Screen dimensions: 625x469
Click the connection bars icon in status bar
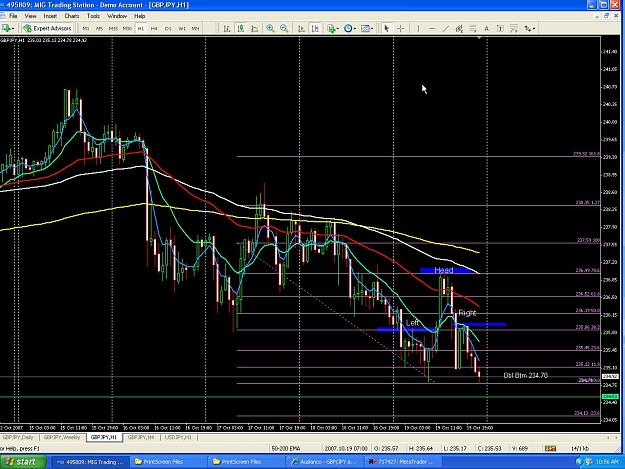[x=550, y=449]
